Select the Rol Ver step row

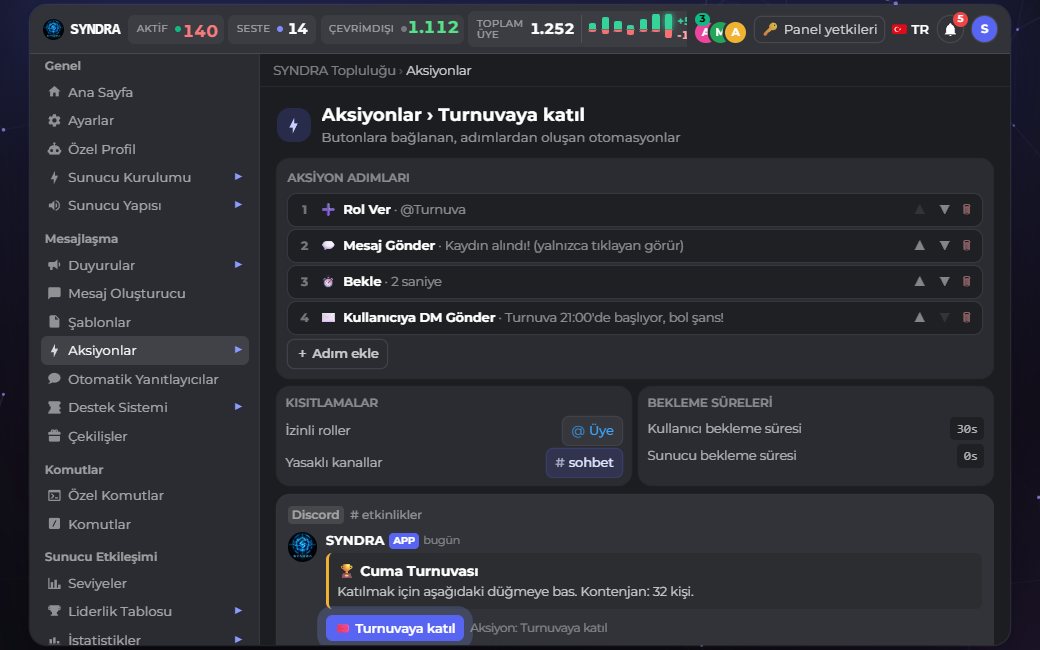634,210
